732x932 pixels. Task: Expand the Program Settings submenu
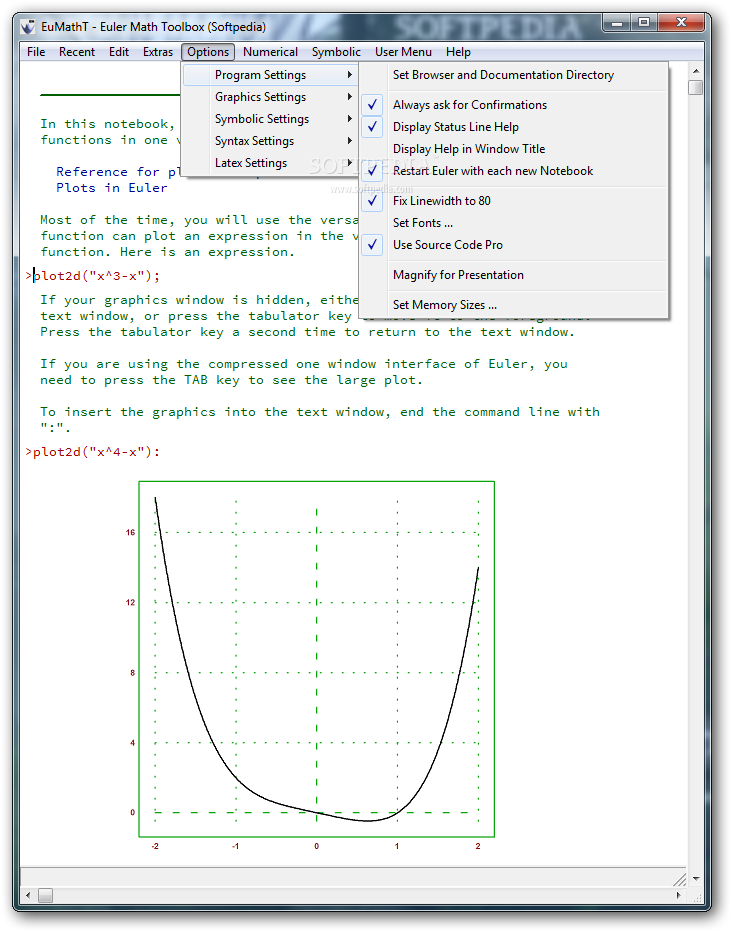(x=270, y=75)
